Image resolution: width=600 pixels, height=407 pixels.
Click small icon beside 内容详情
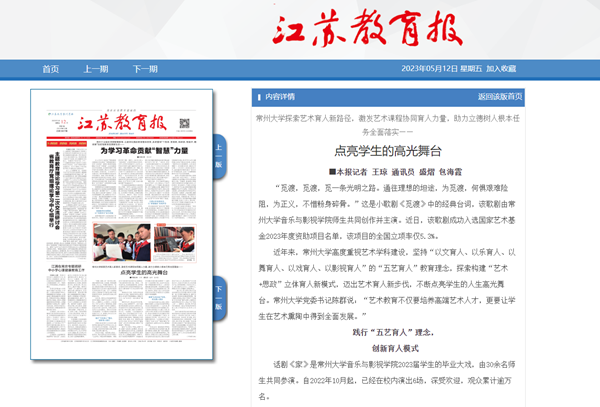pyautogui.click(x=257, y=97)
